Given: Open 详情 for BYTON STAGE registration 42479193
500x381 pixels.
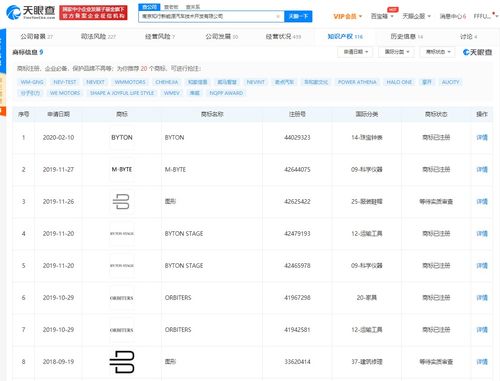Looking at the screenshot, I should pos(482,233).
